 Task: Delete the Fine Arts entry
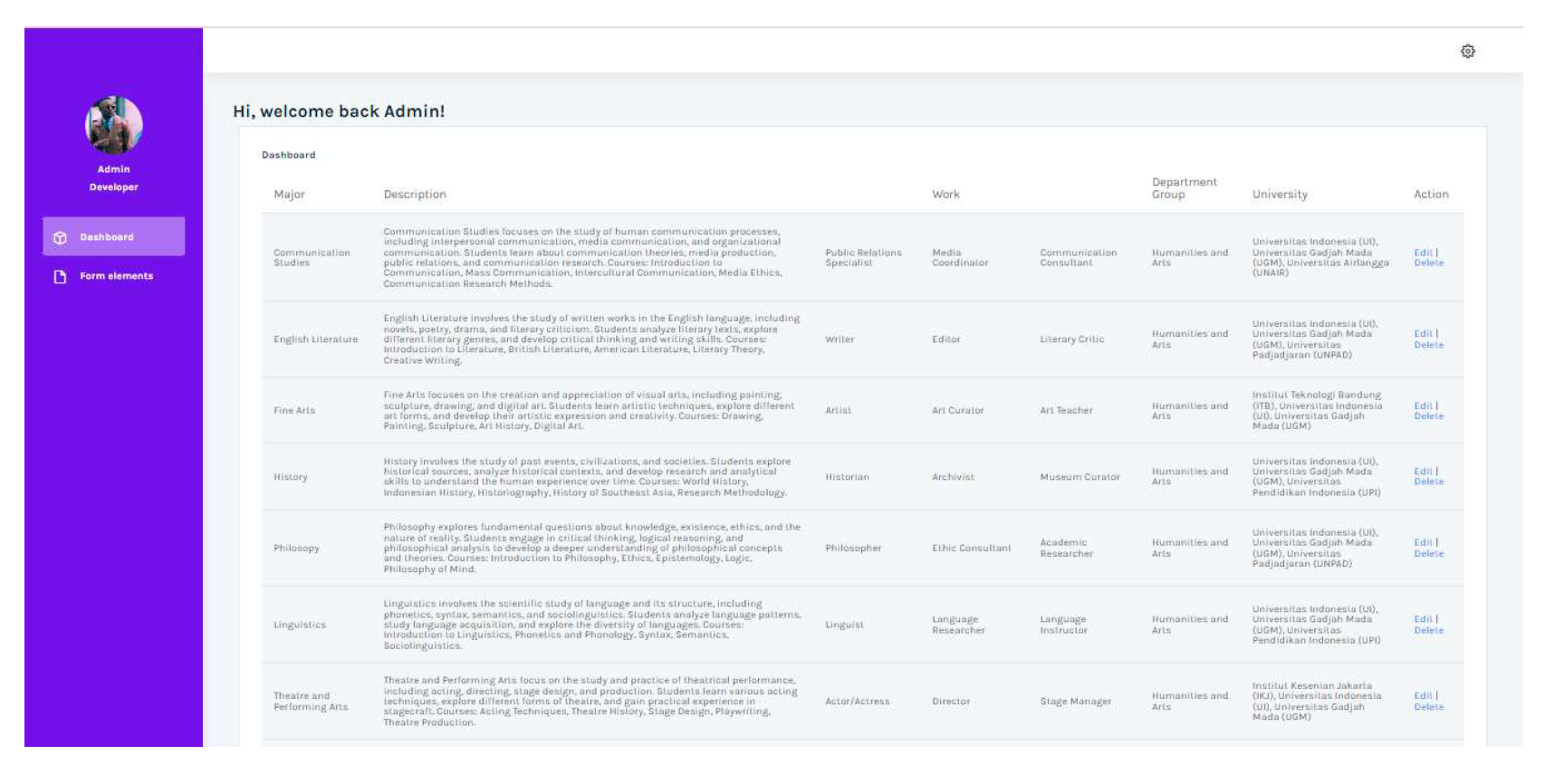1428,416
